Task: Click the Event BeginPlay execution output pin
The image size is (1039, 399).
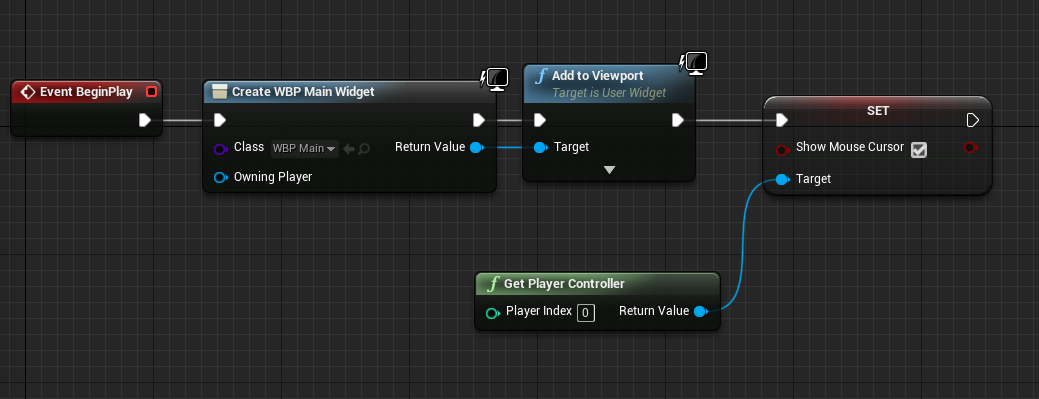Action: coord(145,120)
